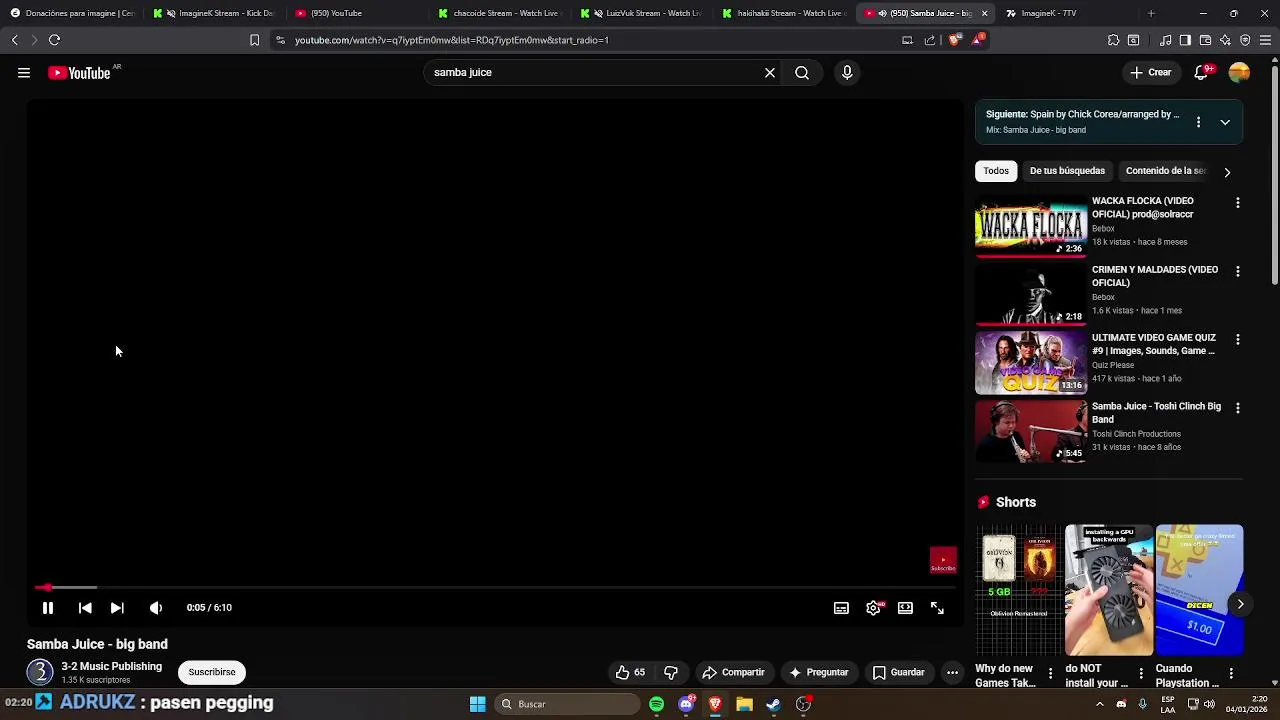1280x720 pixels.
Task: Start voice search with the microphone
Action: (847, 73)
